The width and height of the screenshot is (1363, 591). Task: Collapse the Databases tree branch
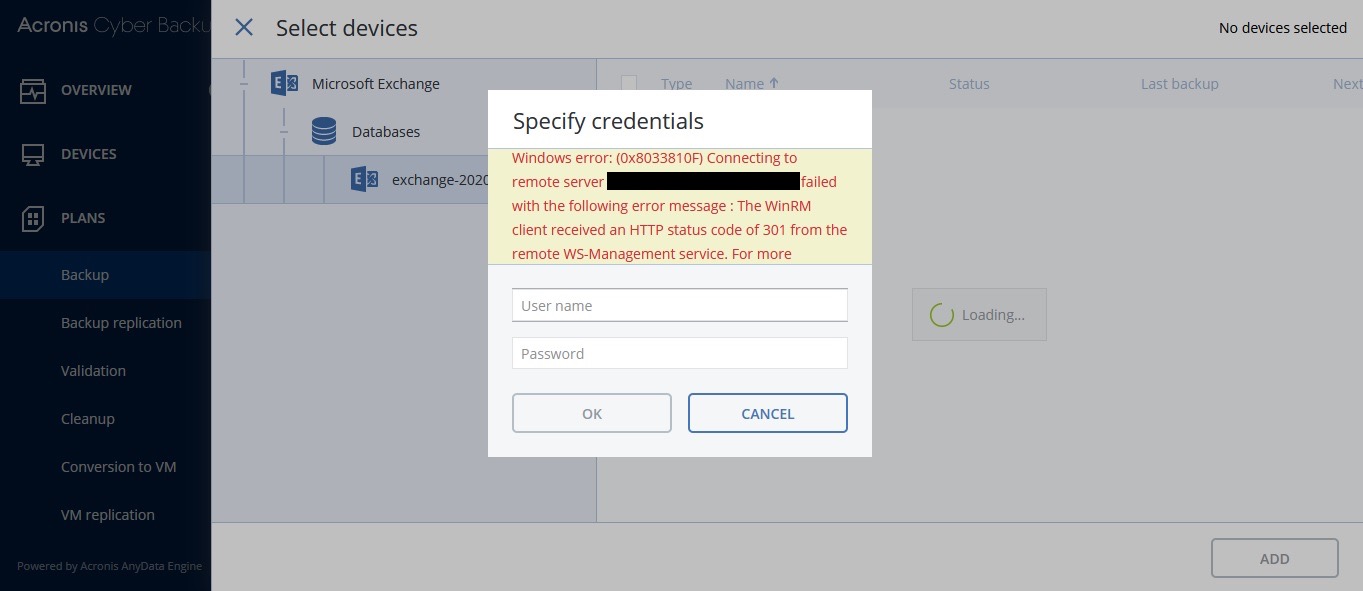[284, 132]
